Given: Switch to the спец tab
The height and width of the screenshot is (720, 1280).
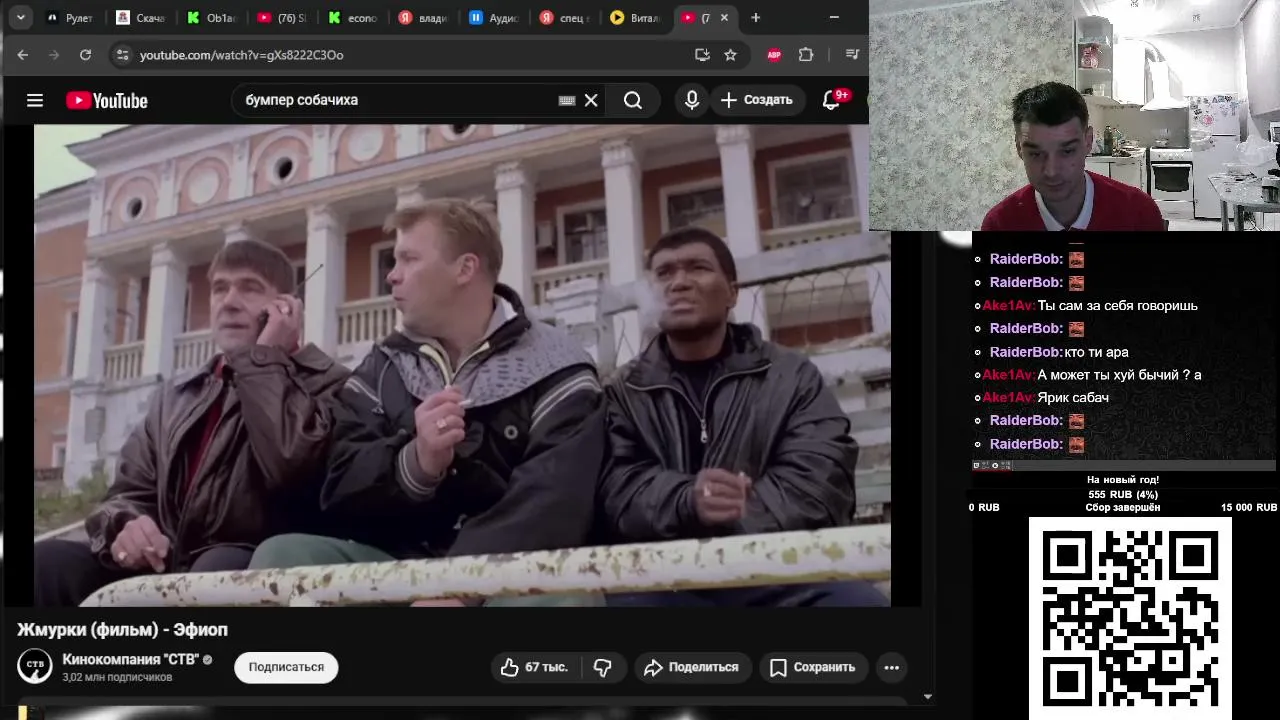Looking at the screenshot, I should click(x=564, y=18).
